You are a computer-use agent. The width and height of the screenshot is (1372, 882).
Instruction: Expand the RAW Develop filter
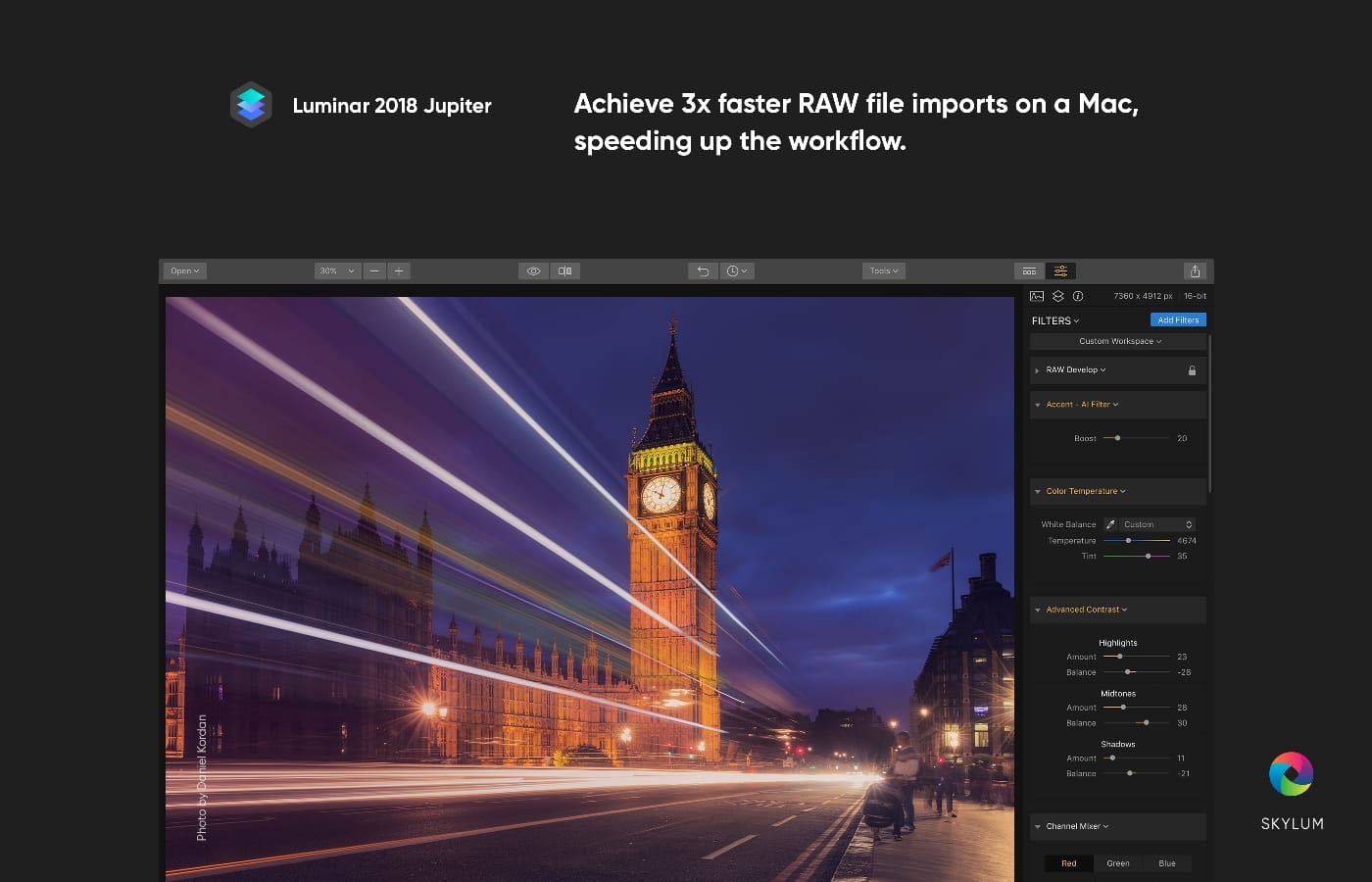(1038, 370)
